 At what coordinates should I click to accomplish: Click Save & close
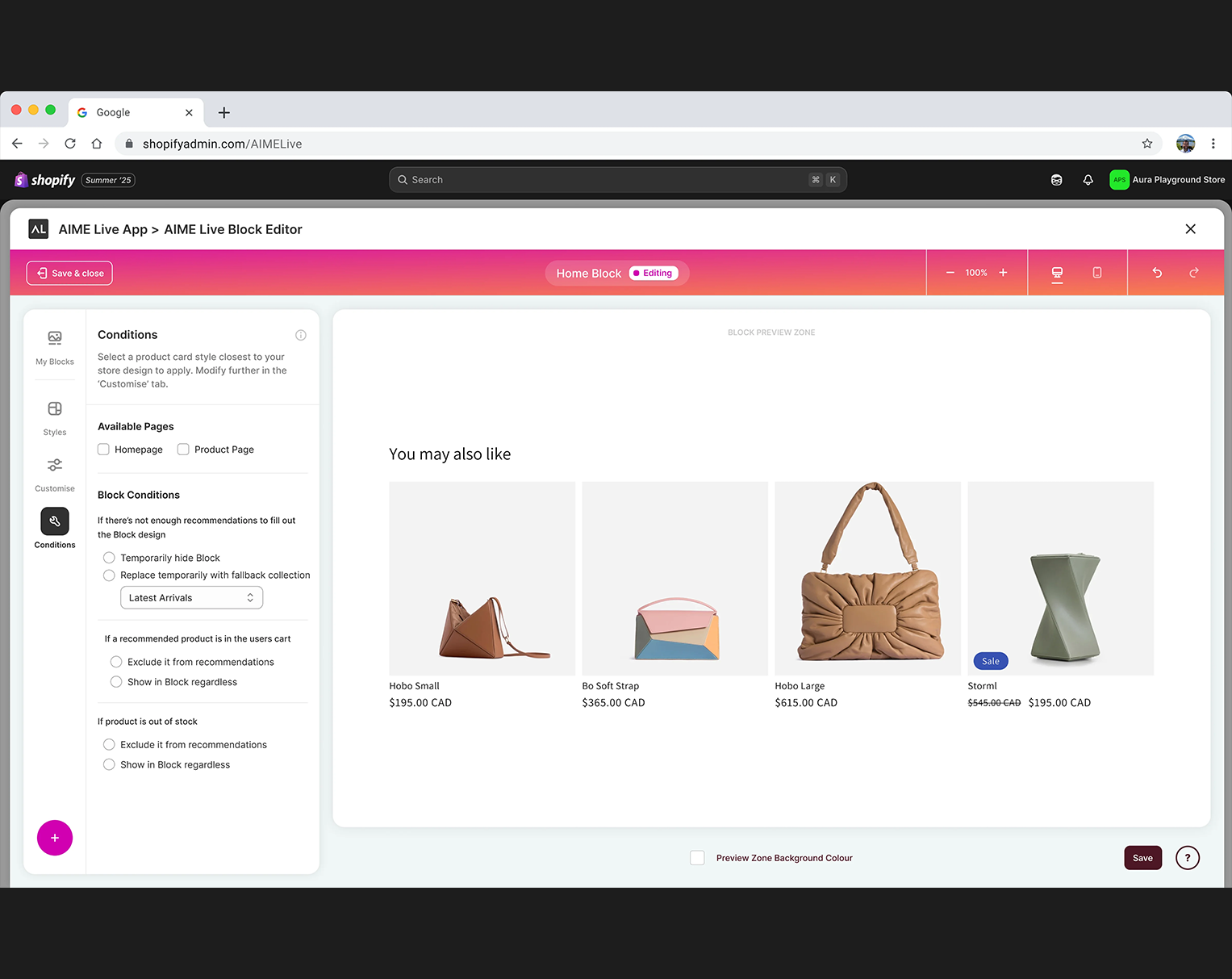tap(69, 274)
